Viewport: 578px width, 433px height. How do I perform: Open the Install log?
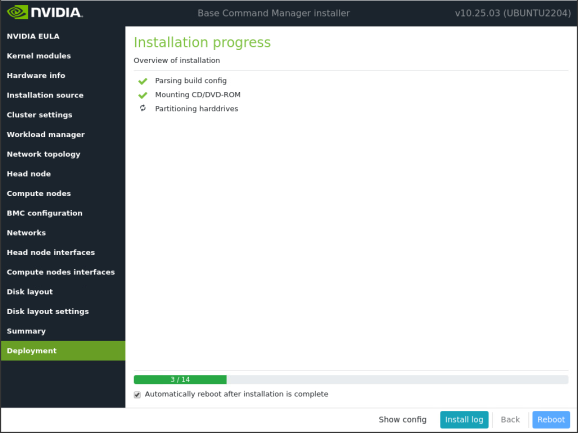coord(464,420)
